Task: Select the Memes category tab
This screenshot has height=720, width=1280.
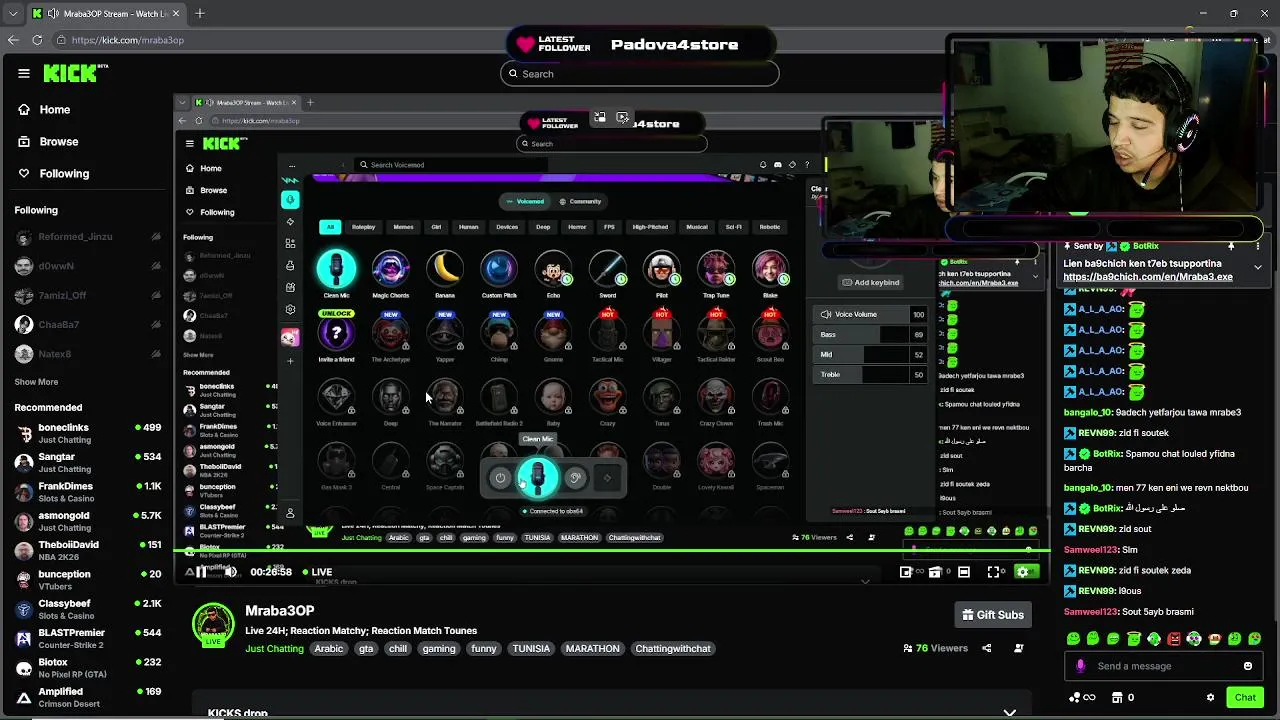Action: (x=403, y=227)
